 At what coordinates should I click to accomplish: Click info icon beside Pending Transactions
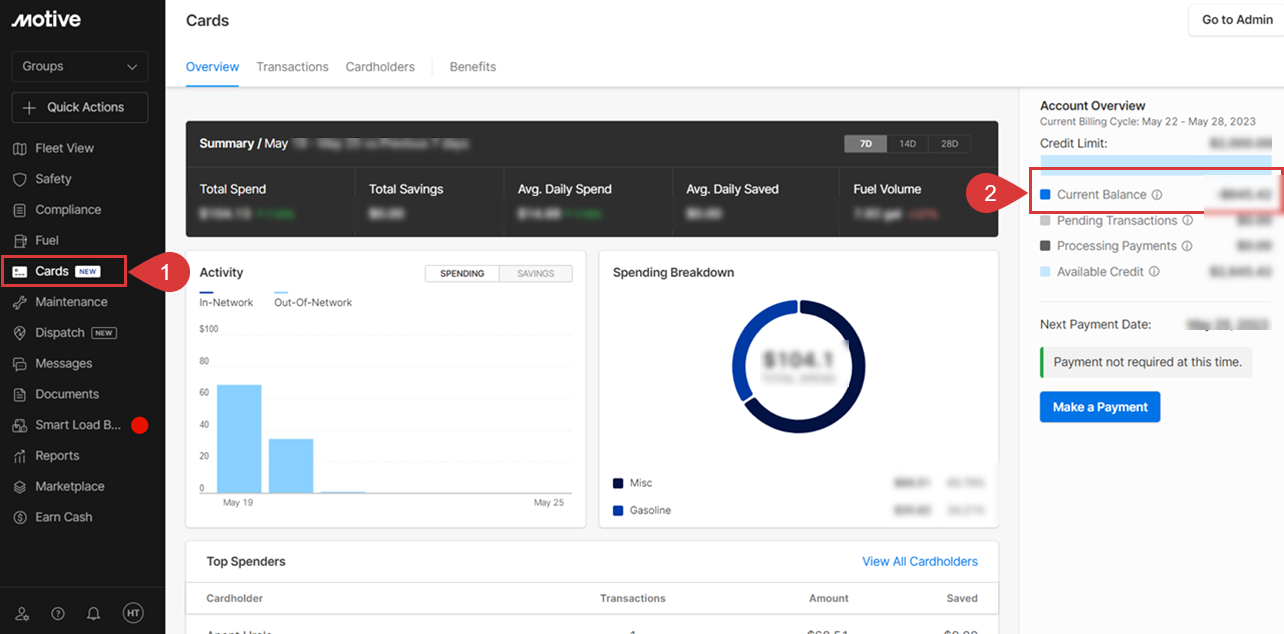[x=1187, y=221]
